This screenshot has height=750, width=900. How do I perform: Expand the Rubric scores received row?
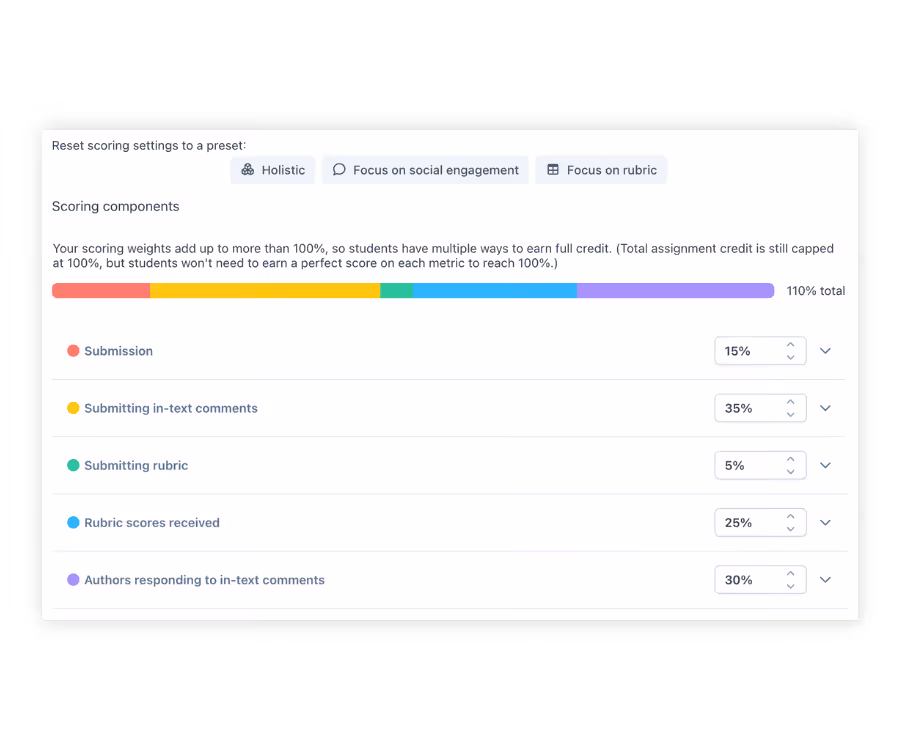[x=825, y=522]
